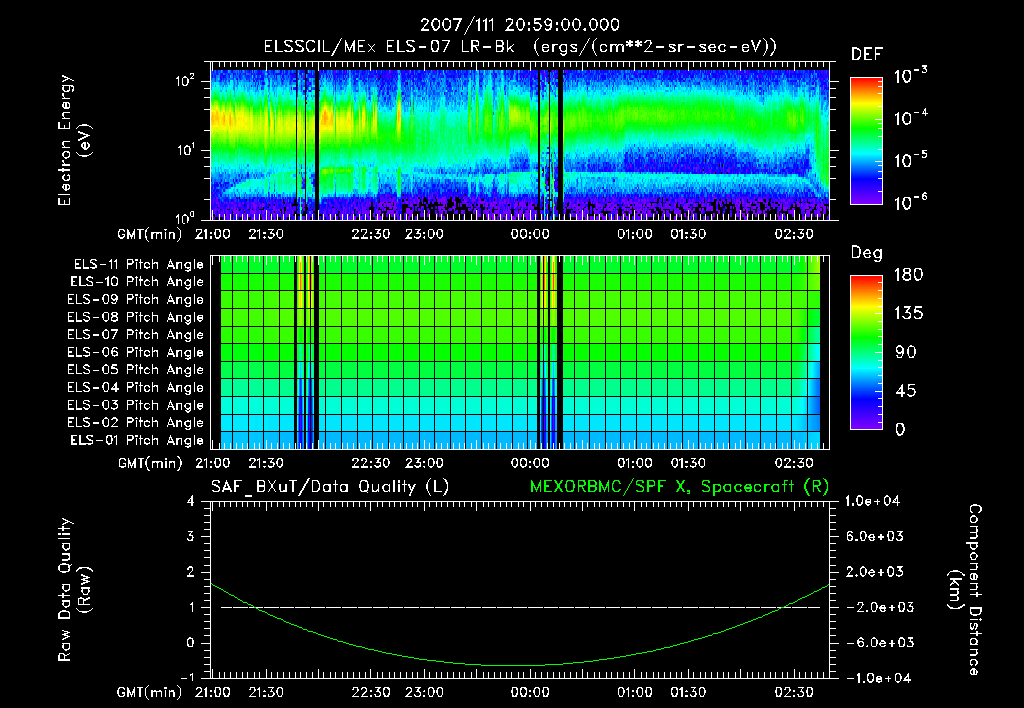
Task: Click the ELSSCIL/MEx ELS-07 LR-Bk plot subtitle
Action: click(x=520, y=47)
